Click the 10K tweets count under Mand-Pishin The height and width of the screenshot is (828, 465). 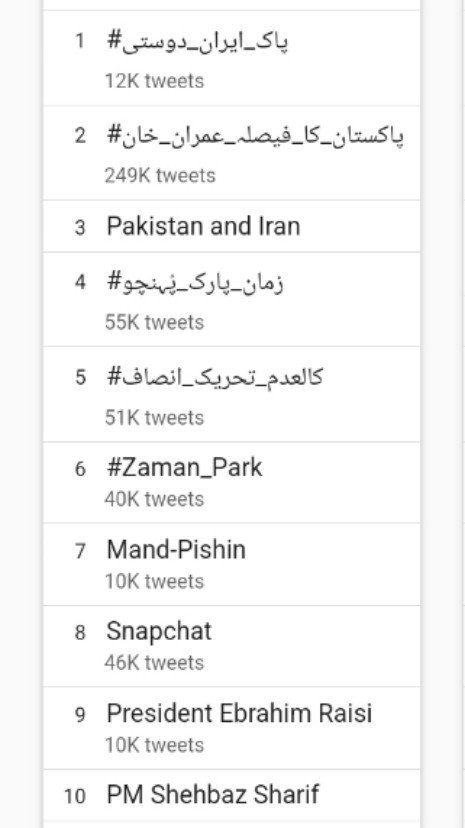tap(154, 581)
